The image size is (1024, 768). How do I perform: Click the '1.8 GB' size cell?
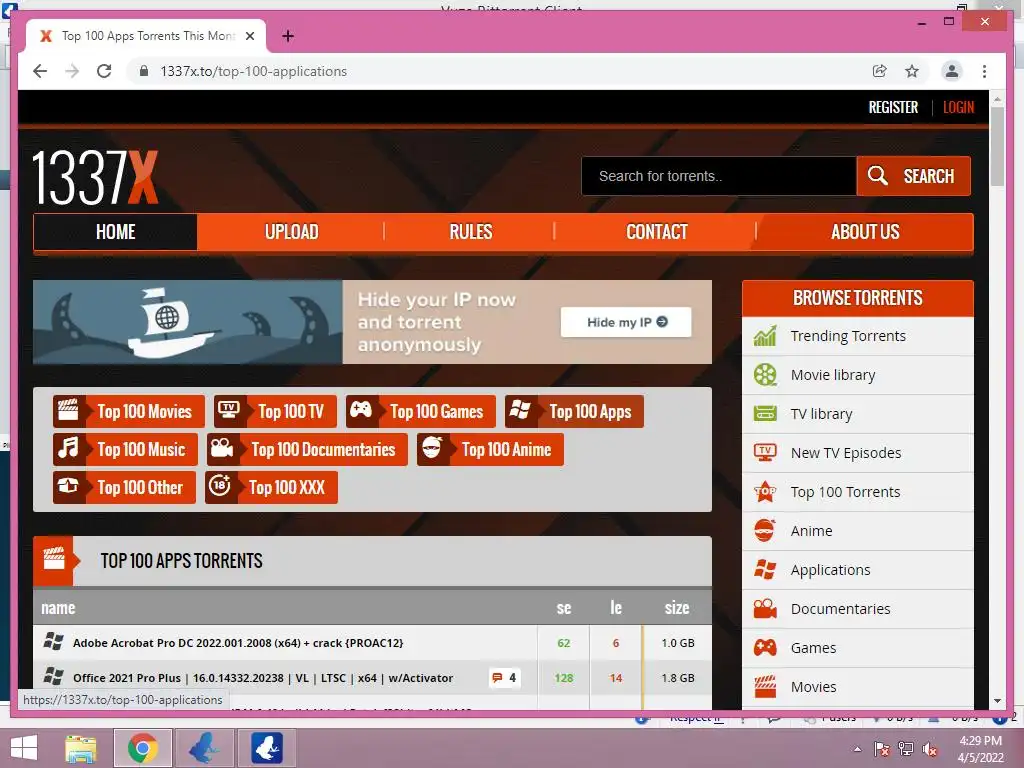coord(677,678)
